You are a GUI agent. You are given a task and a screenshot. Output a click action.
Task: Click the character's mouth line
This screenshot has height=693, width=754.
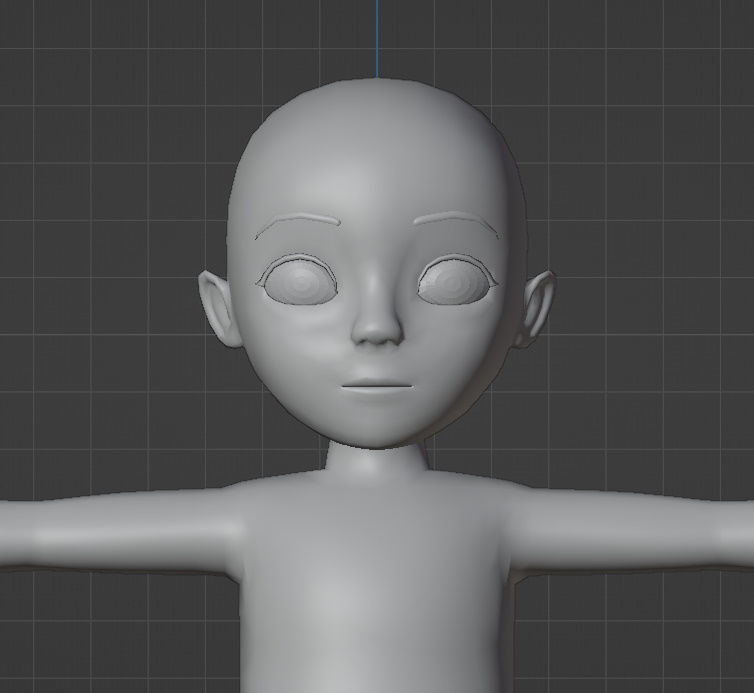(x=377, y=386)
